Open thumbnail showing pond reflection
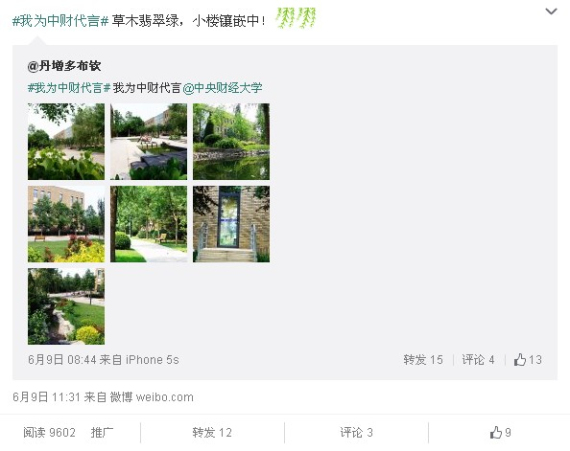Viewport: 570px width, 451px height. (231, 141)
